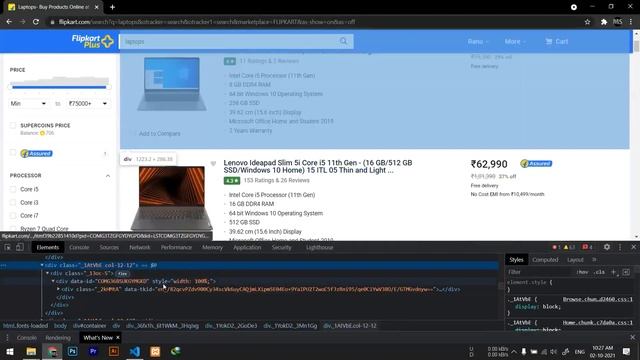Enable the Assured filter checkbox
The height and width of the screenshot is (360, 640).
point(13,153)
